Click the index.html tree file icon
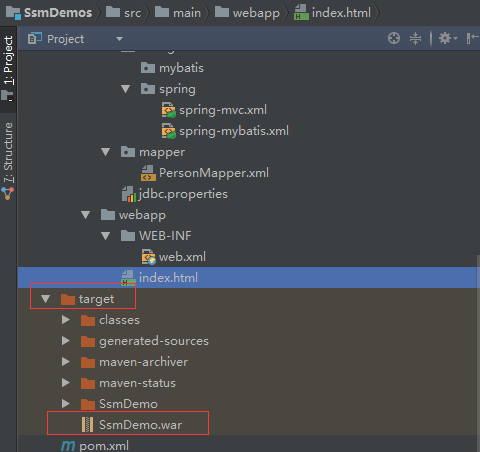Viewport: 480px width, 452px height. (128, 278)
